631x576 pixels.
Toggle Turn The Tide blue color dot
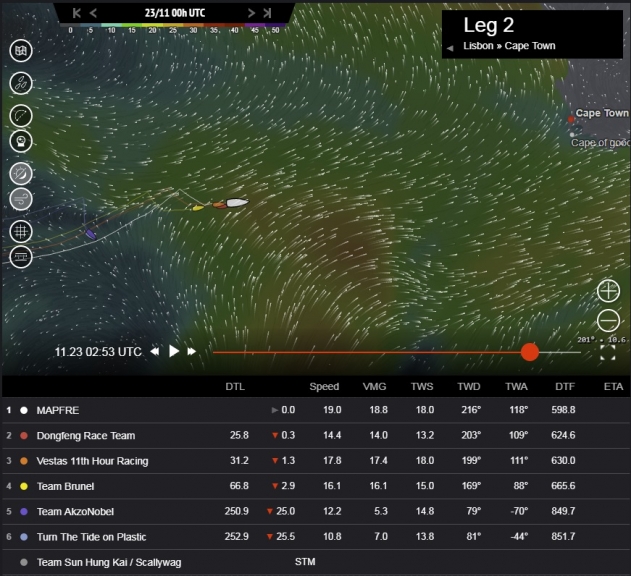click(24, 537)
